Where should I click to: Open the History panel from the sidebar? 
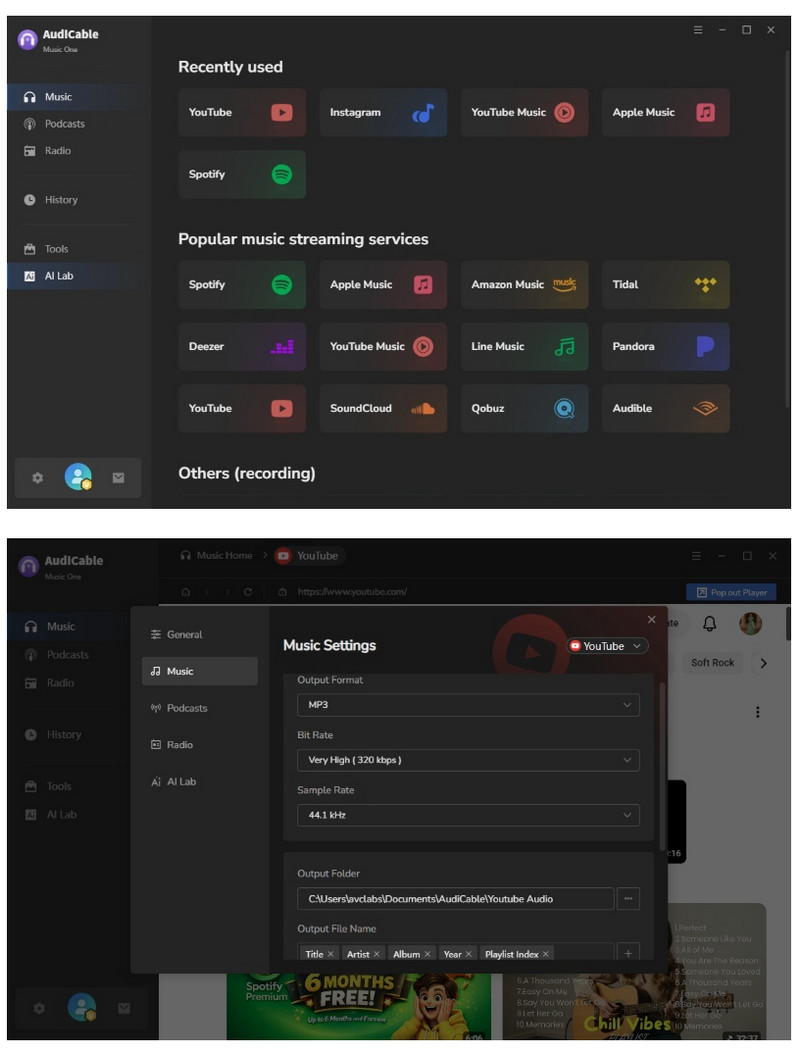pos(60,199)
